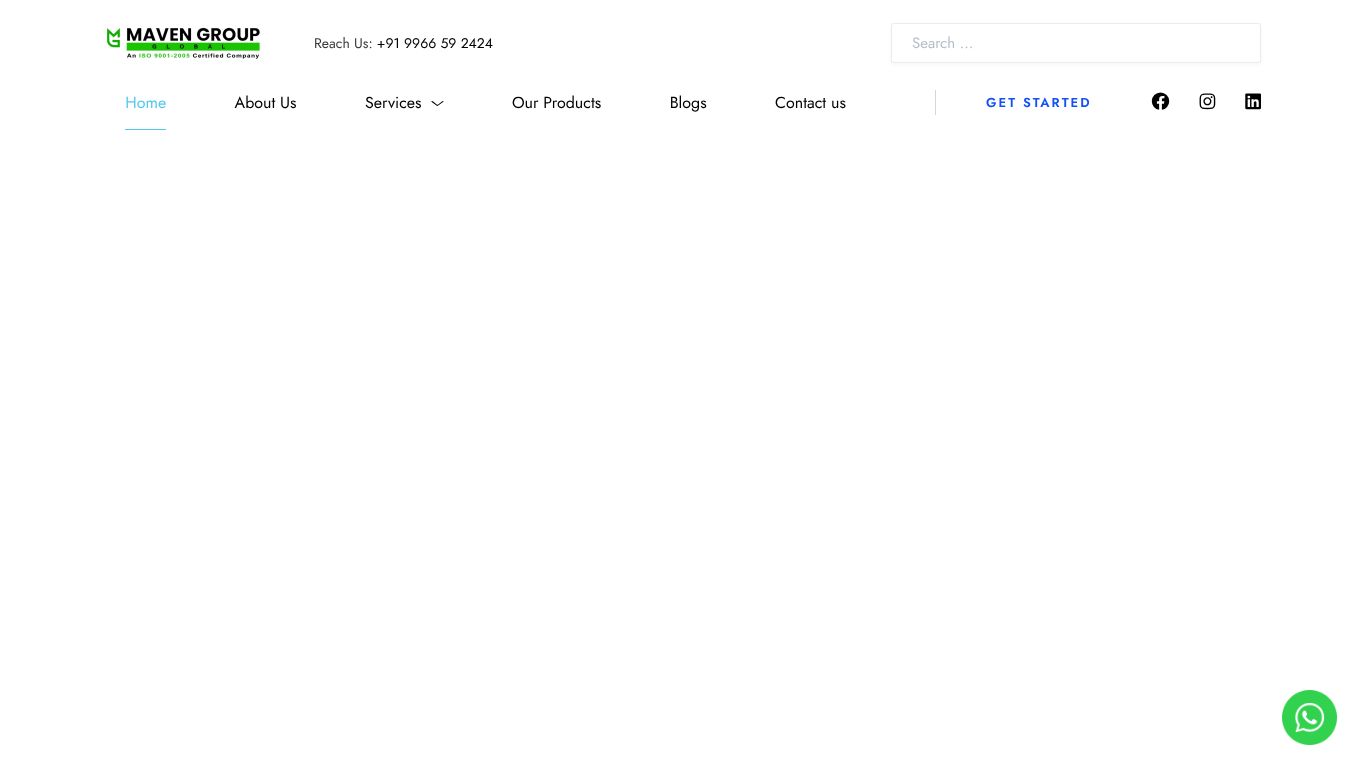The height and width of the screenshot is (760, 1352).
Task: Call the +91 9966 59 2424 number
Action: click(435, 43)
